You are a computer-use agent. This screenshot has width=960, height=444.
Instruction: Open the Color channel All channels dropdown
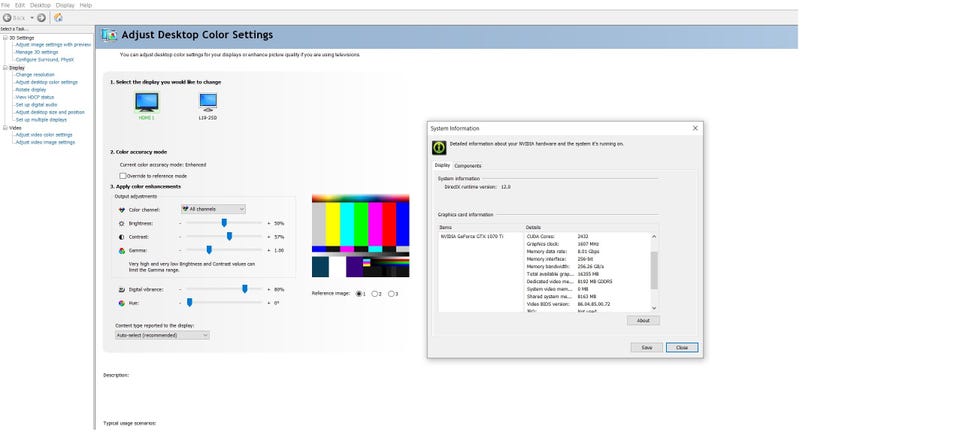(213, 209)
